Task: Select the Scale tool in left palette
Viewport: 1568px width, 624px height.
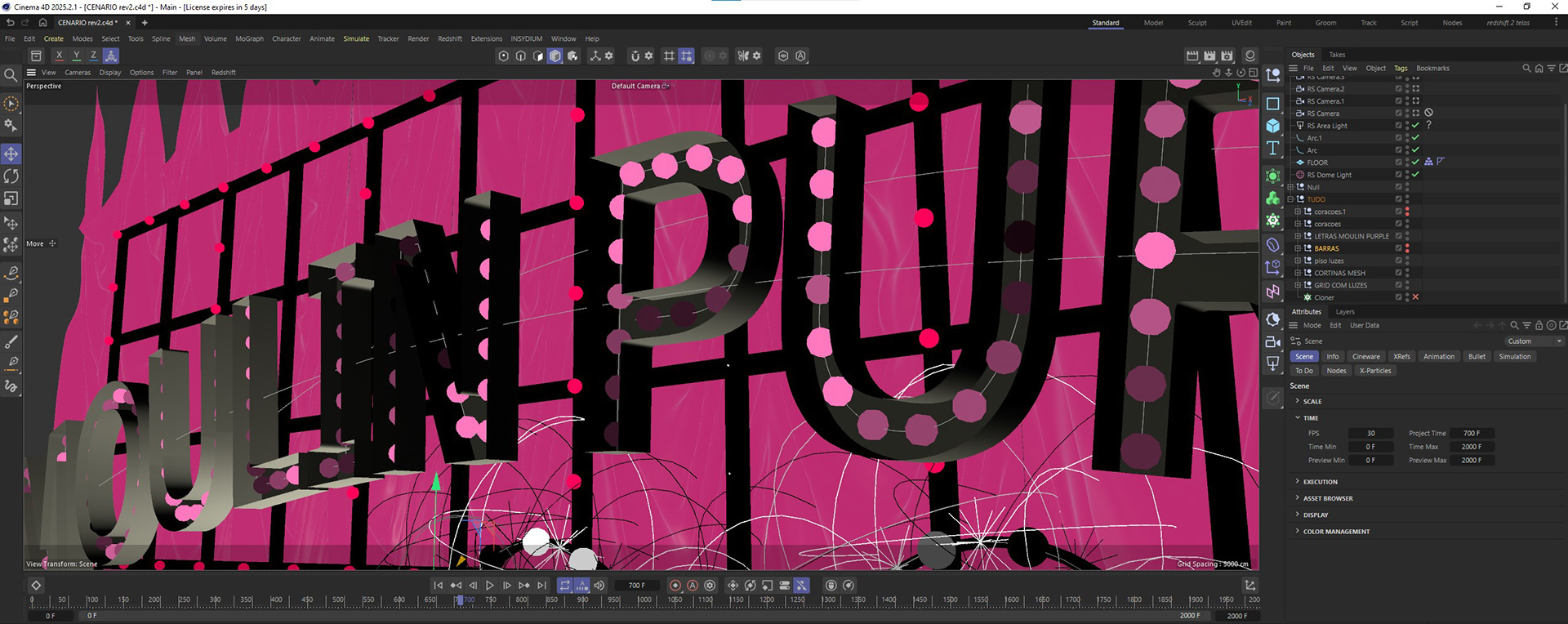Action: point(11,198)
